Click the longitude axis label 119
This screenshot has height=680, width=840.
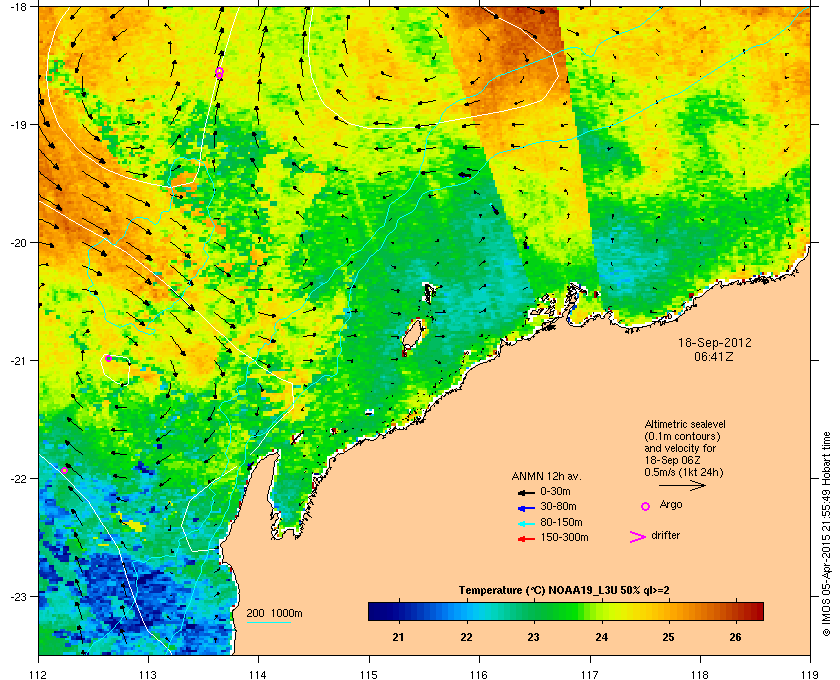[810, 674]
